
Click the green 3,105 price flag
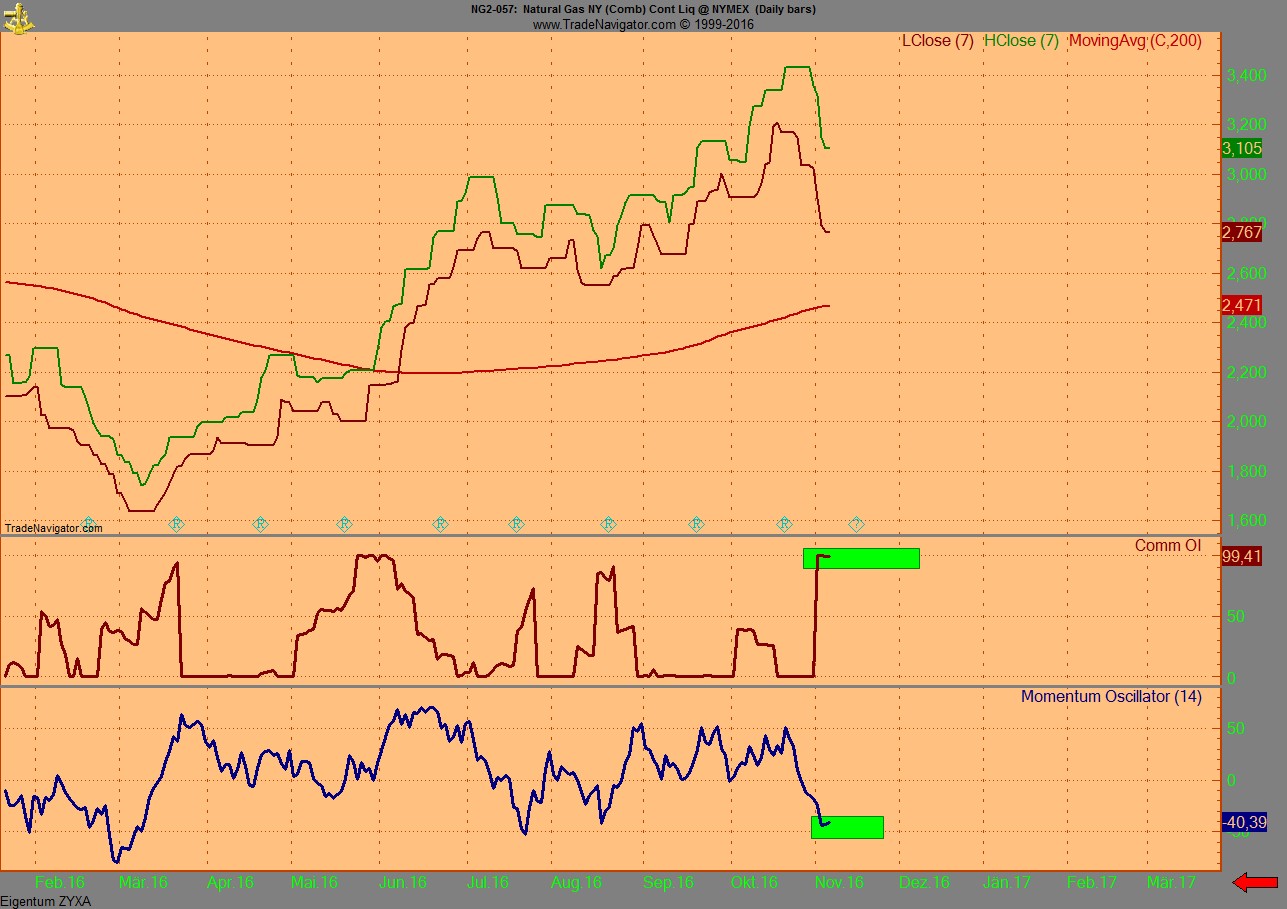coord(1244,149)
